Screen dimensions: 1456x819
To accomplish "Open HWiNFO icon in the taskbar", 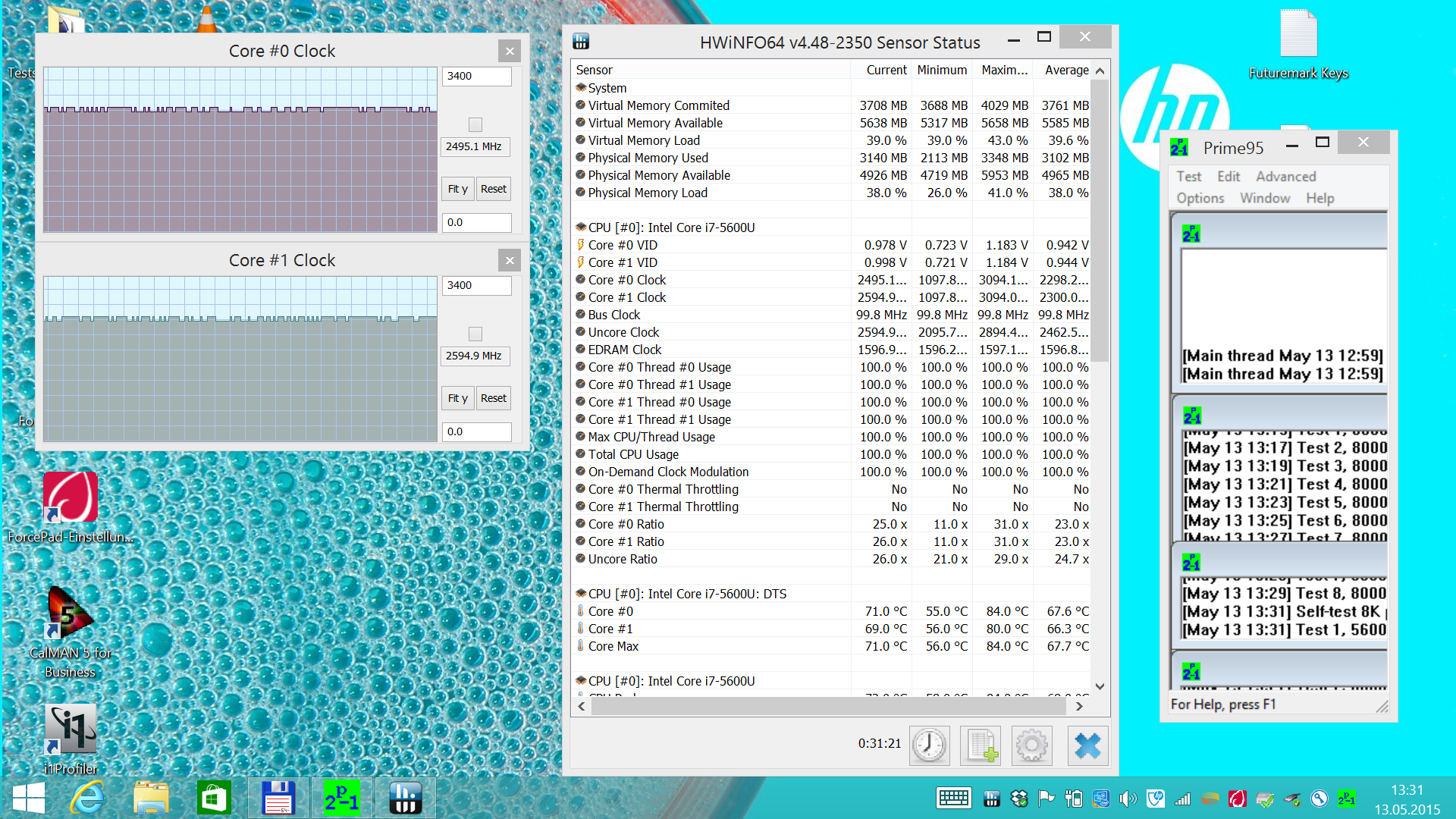I will pyautogui.click(x=405, y=798).
